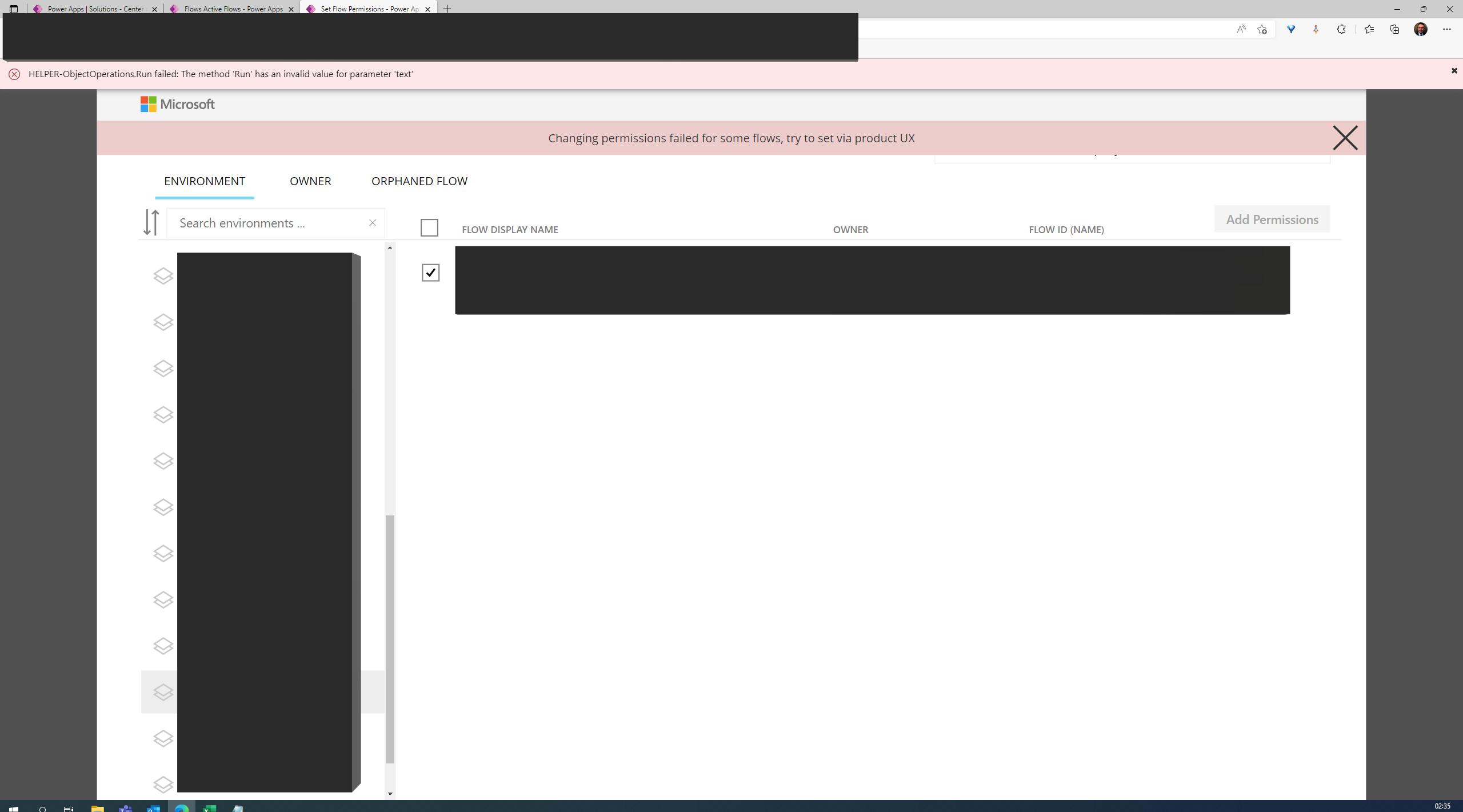The image size is (1463, 812).
Task: Dismiss the permissions failed banner
Action: pyautogui.click(x=1344, y=138)
